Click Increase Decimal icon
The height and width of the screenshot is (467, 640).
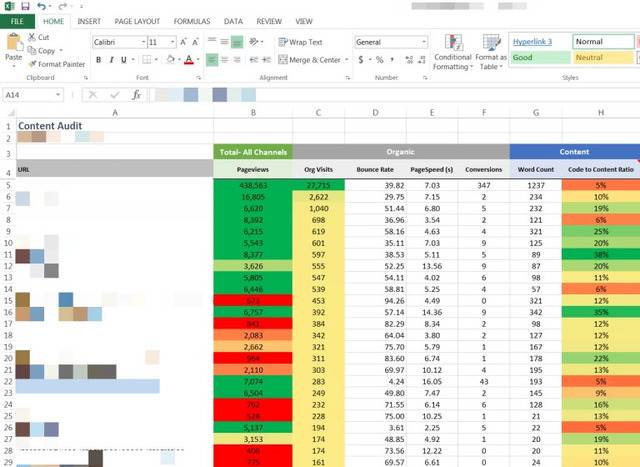coord(409,60)
